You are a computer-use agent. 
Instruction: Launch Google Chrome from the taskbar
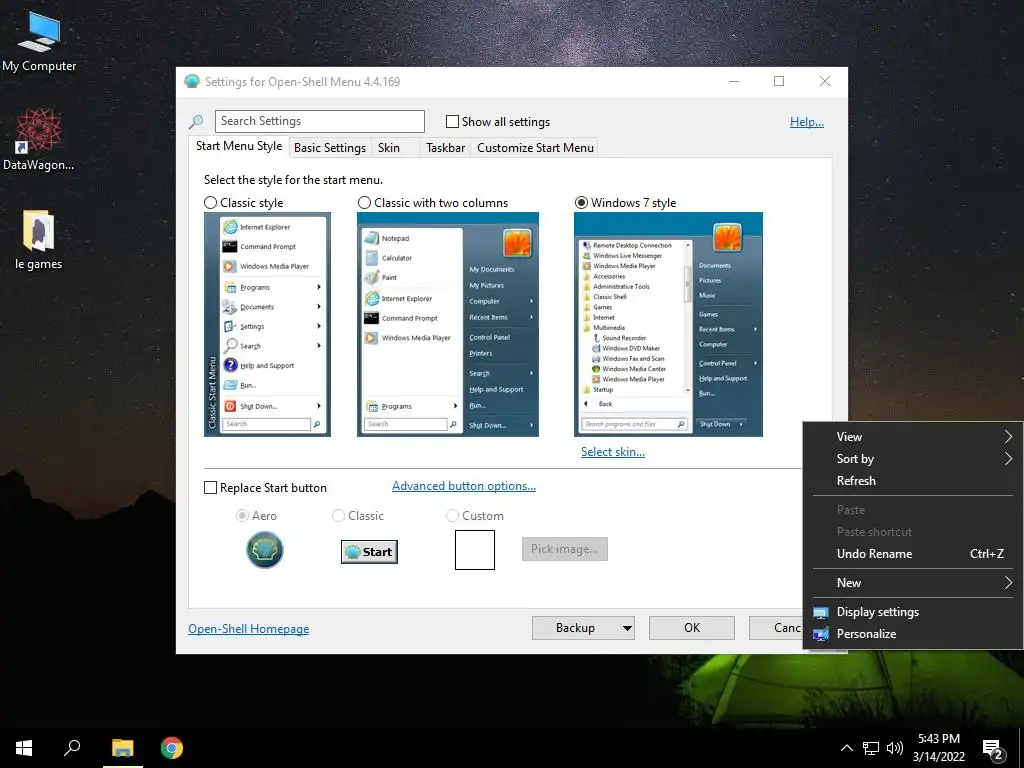[172, 748]
